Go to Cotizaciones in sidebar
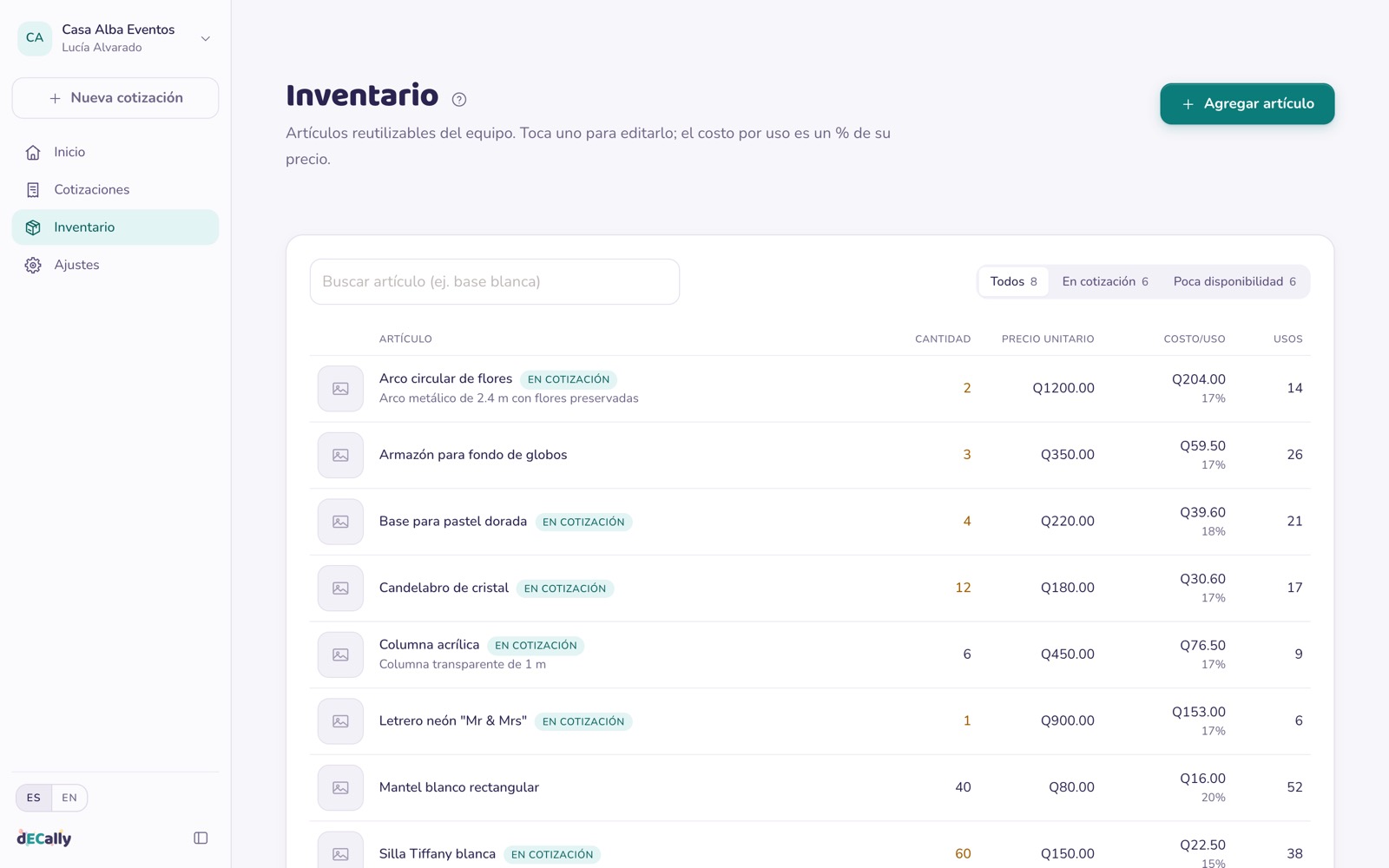Image resolution: width=1389 pixels, height=868 pixels. pos(115,190)
